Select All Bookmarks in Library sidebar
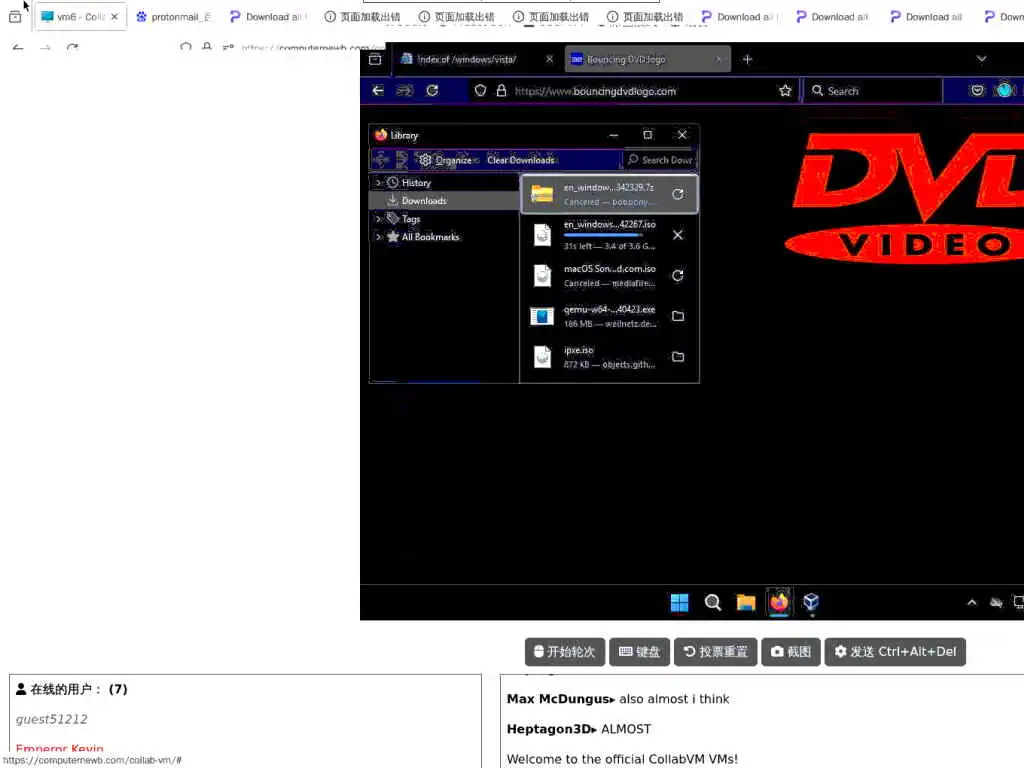The image size is (1024, 768). [445, 237]
